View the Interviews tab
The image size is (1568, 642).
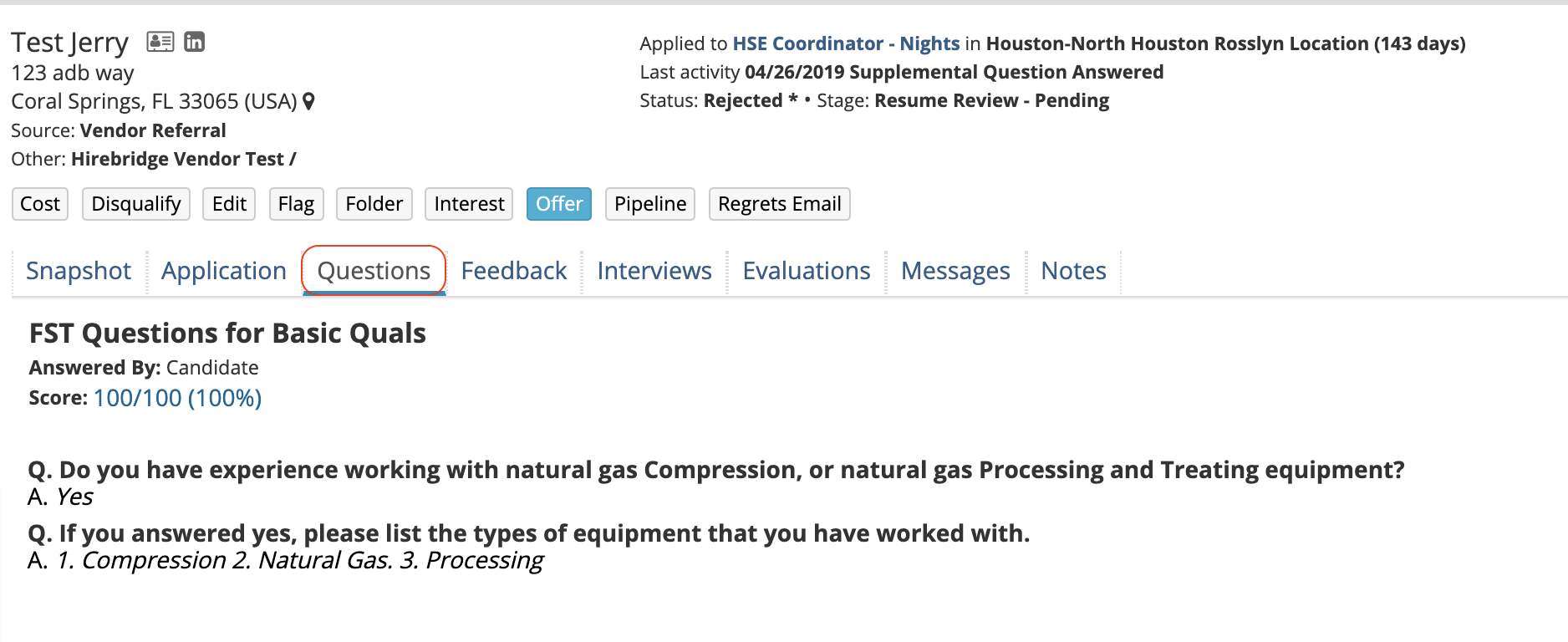point(654,271)
